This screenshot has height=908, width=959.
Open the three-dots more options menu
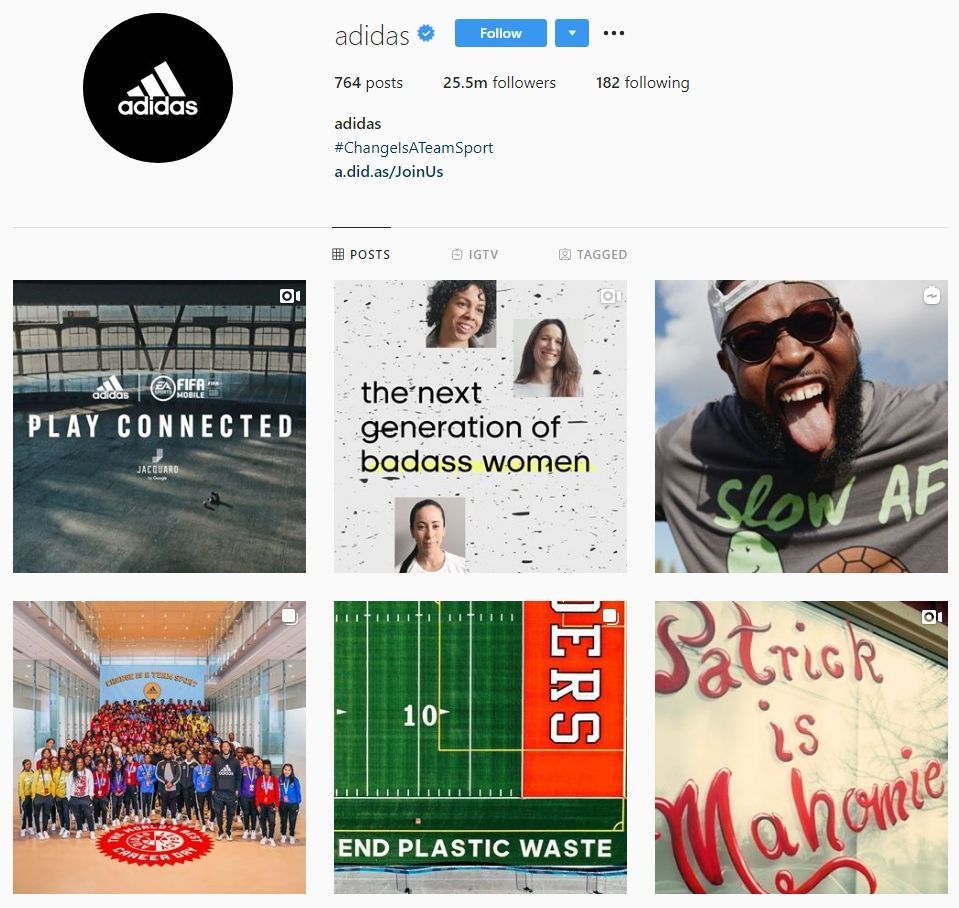tap(613, 33)
